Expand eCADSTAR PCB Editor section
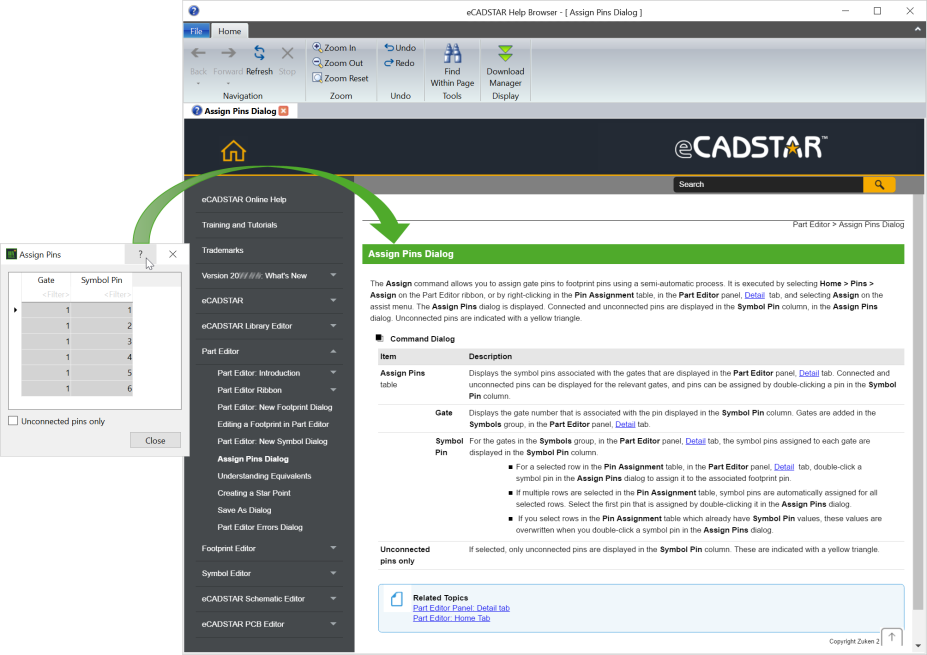 [x=333, y=624]
